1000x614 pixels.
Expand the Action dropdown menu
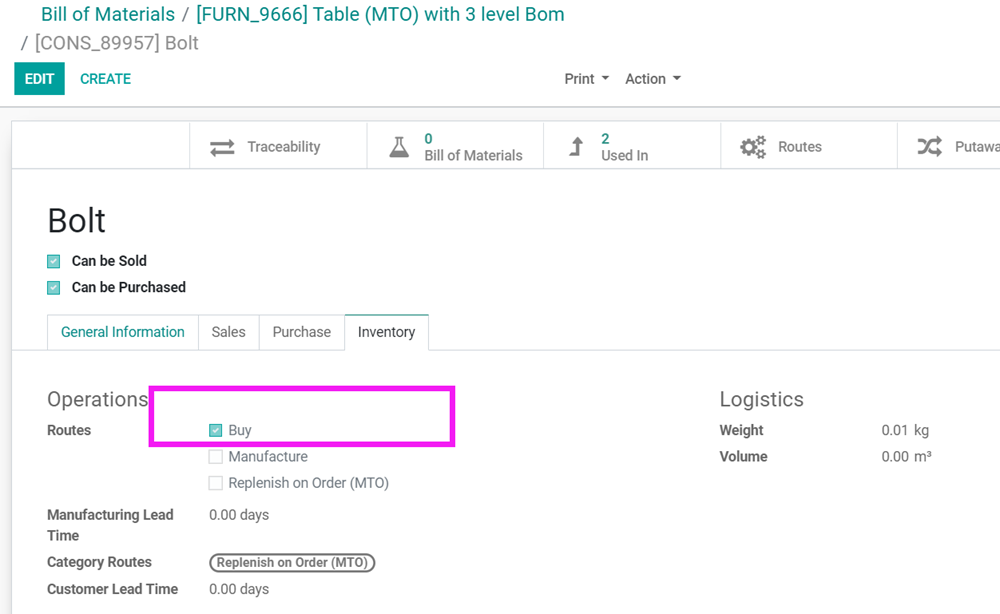(x=652, y=79)
